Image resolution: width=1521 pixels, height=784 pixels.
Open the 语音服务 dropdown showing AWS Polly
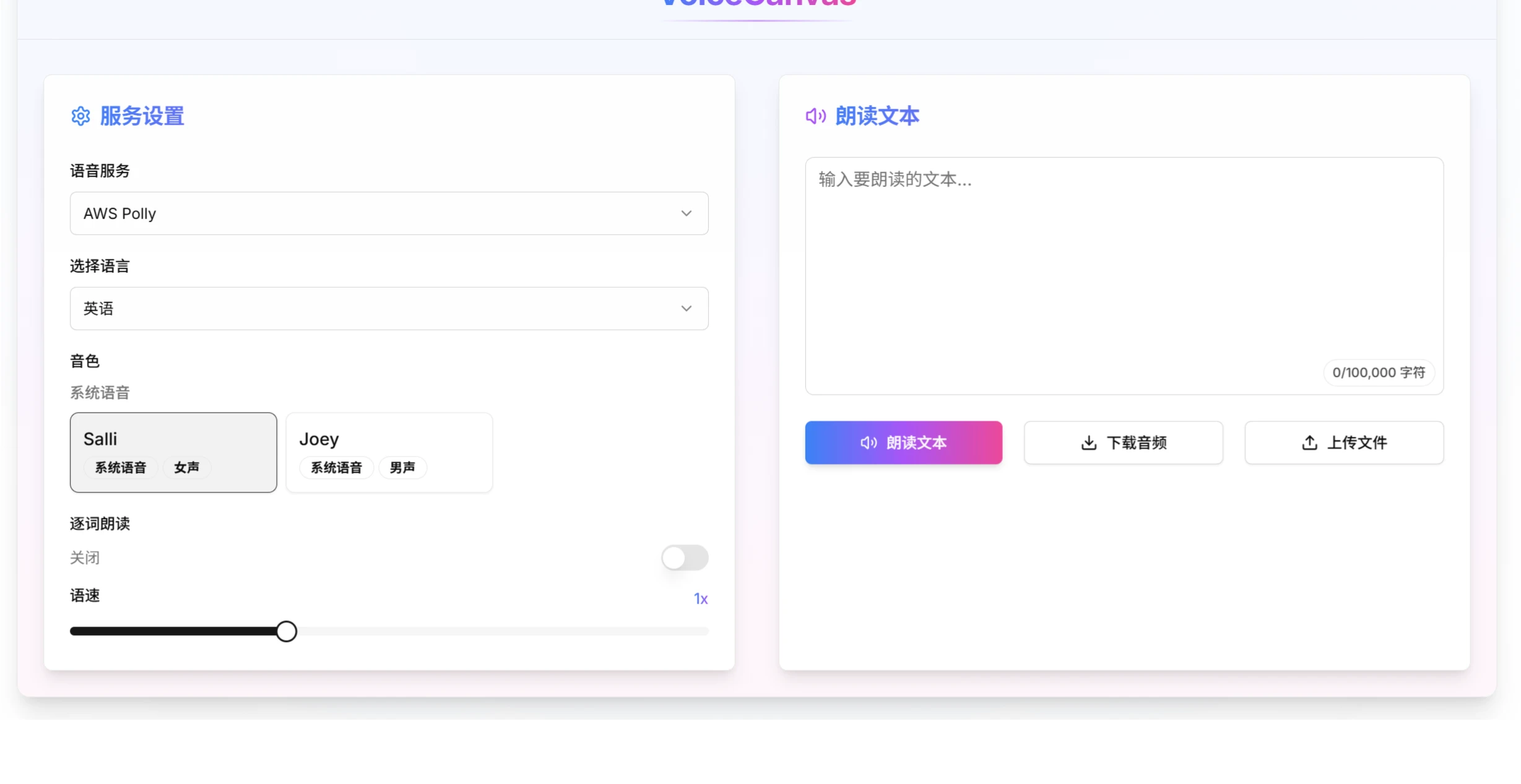[389, 213]
